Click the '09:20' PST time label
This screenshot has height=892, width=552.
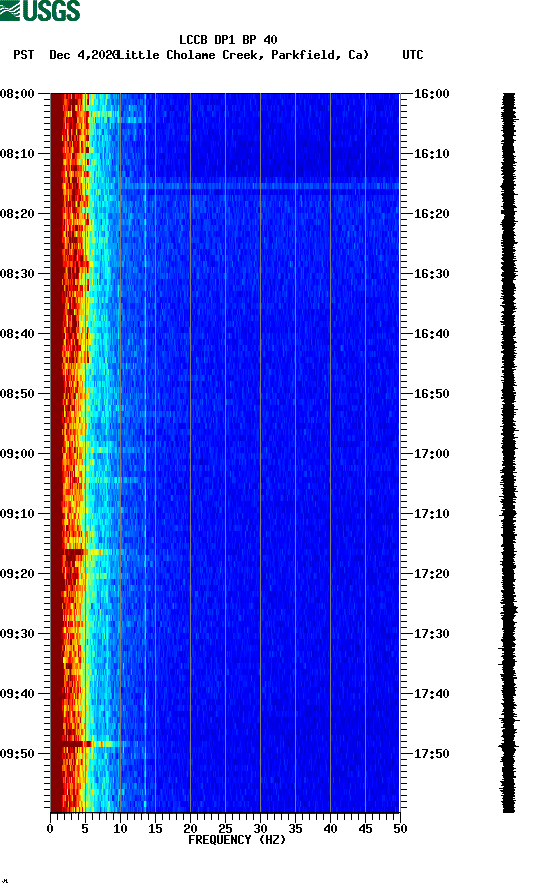coord(17,573)
